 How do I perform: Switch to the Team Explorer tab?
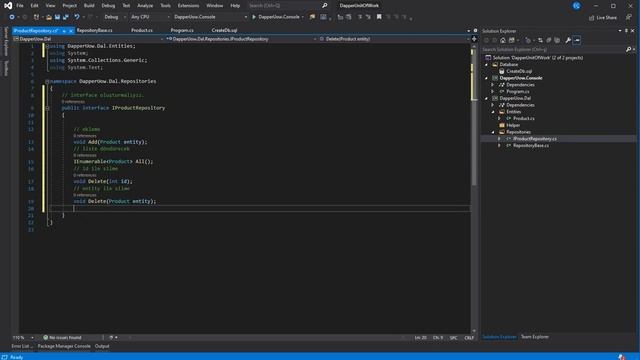pos(535,337)
